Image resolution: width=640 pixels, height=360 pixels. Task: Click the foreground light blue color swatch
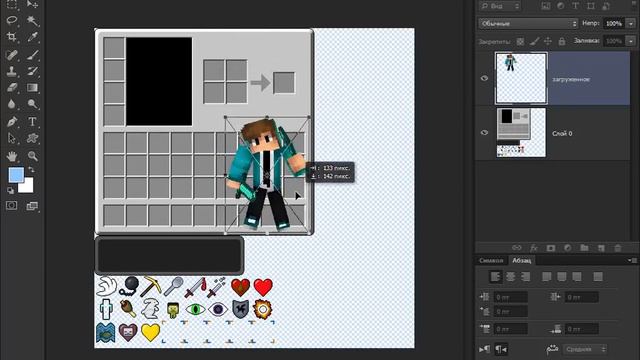click(x=16, y=175)
